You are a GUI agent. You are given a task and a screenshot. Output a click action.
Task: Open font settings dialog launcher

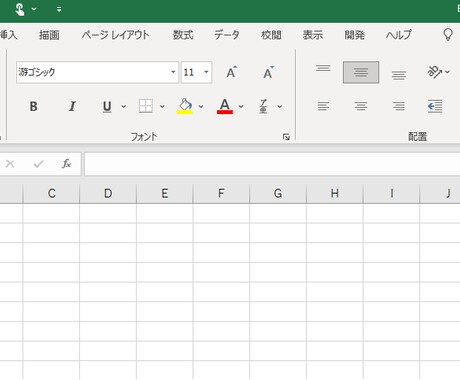[x=286, y=137]
